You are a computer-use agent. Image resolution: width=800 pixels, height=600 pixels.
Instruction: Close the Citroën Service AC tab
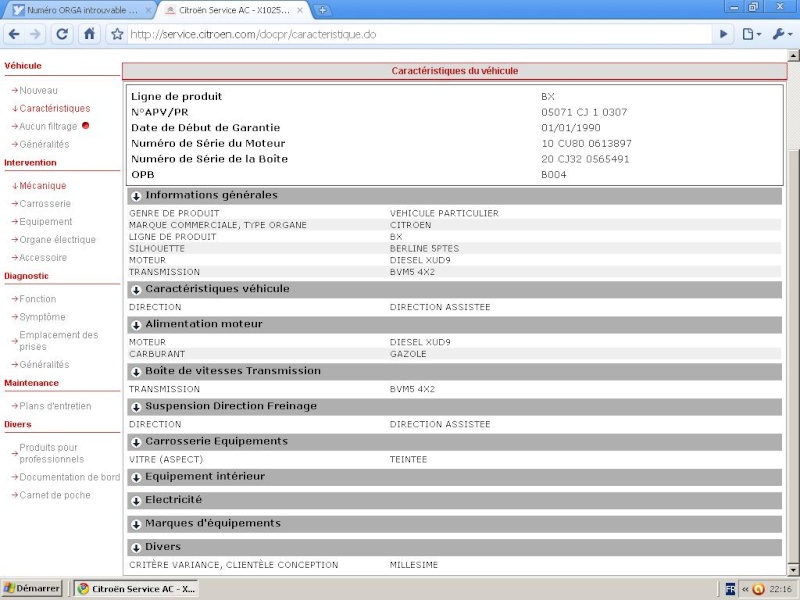(300, 10)
